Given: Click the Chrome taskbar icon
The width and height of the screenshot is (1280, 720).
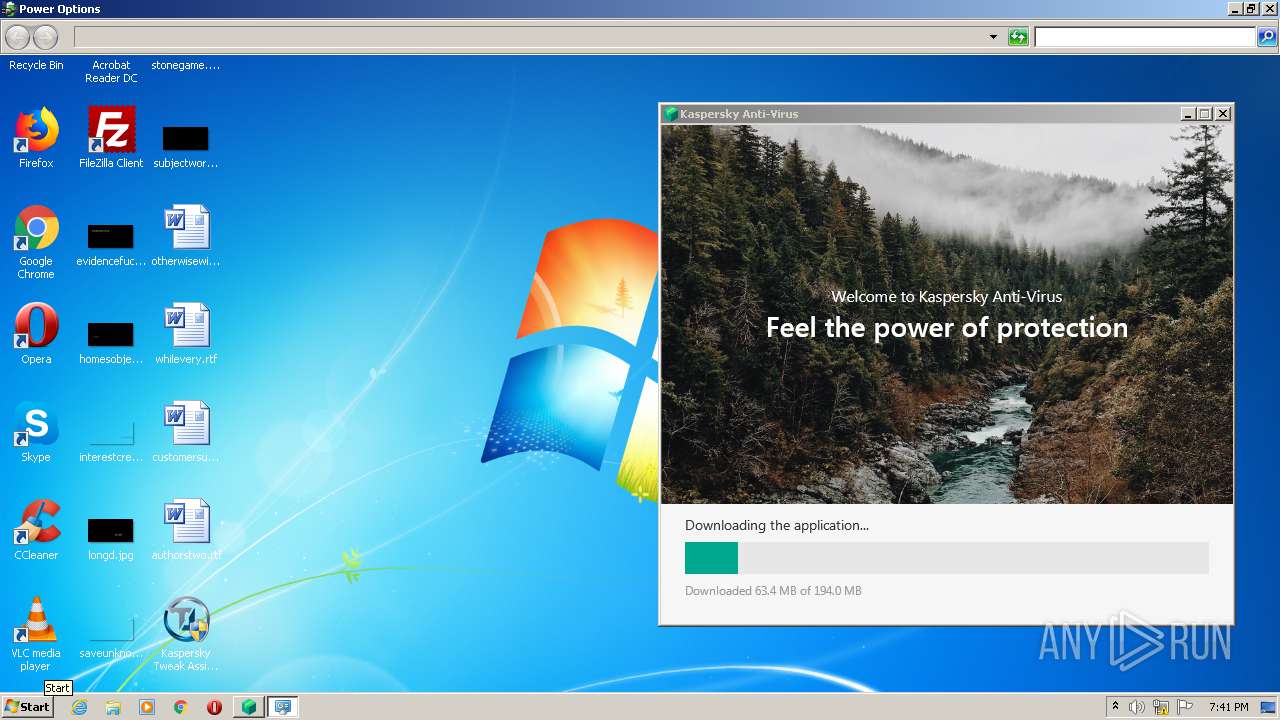Looking at the screenshot, I should [x=181, y=707].
